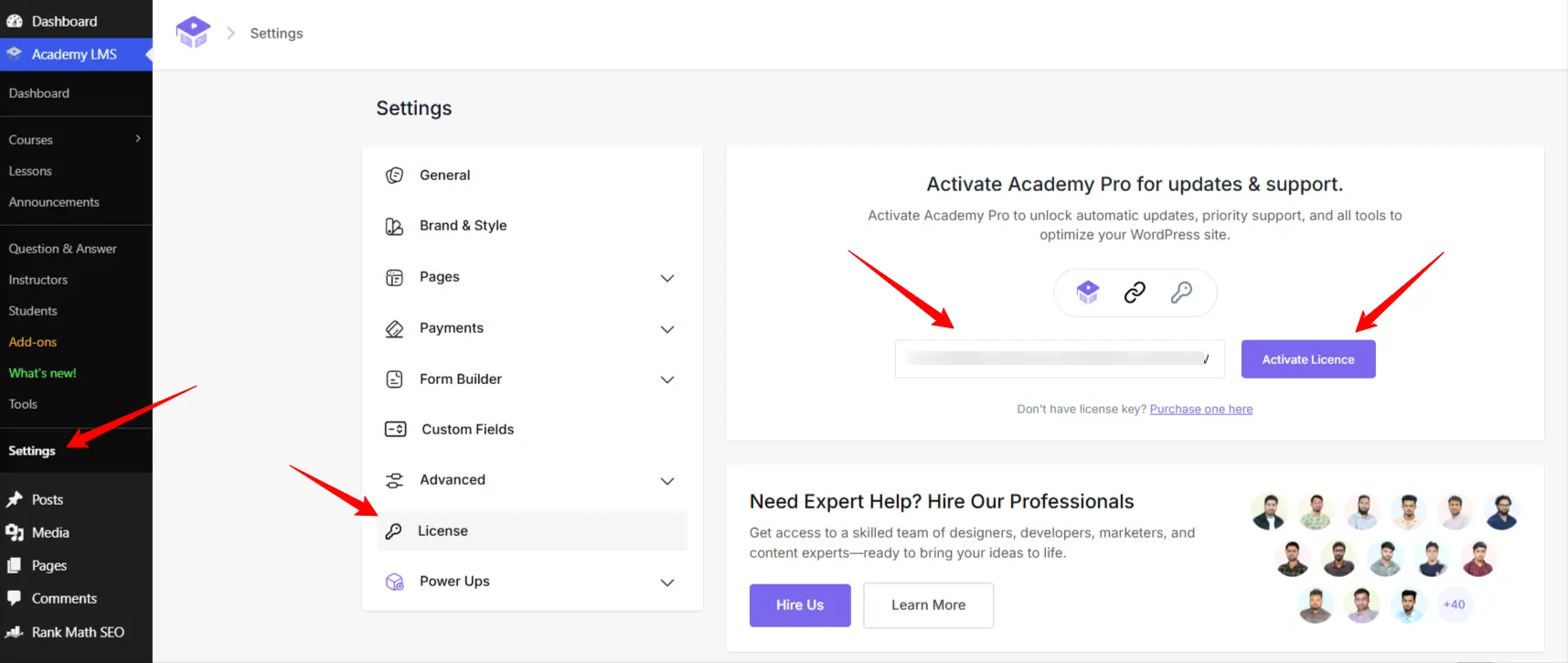Viewport: 1568px width, 663px height.
Task: Click the WordPress Dashboard gauge icon
Action: click(x=15, y=21)
